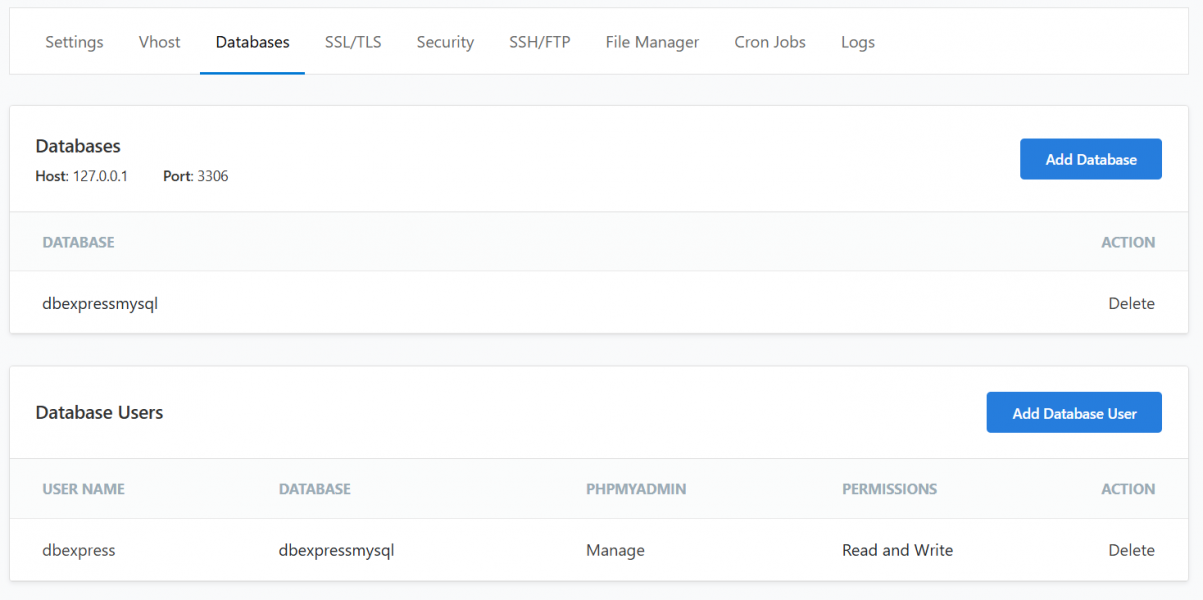Delete the dbexpressmysql database

[1131, 303]
